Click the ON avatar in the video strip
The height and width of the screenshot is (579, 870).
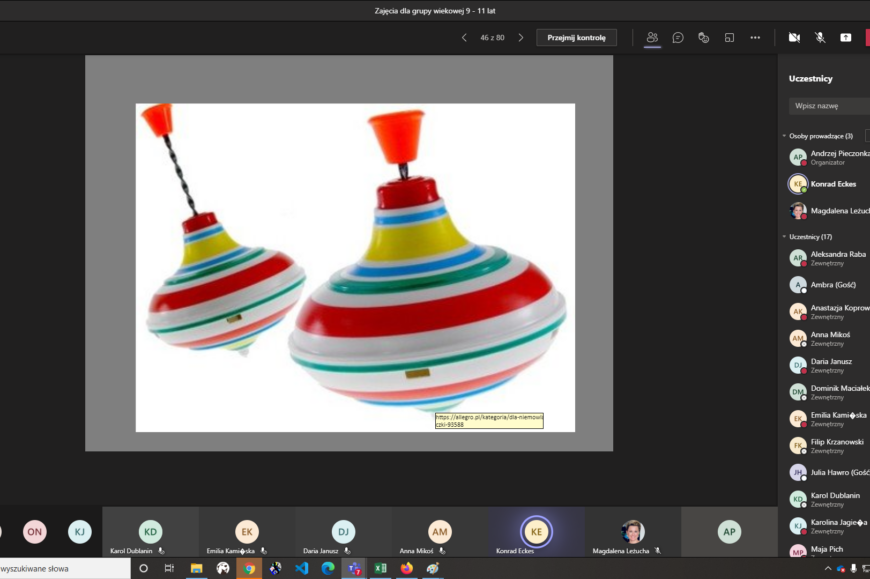pyautogui.click(x=34, y=532)
